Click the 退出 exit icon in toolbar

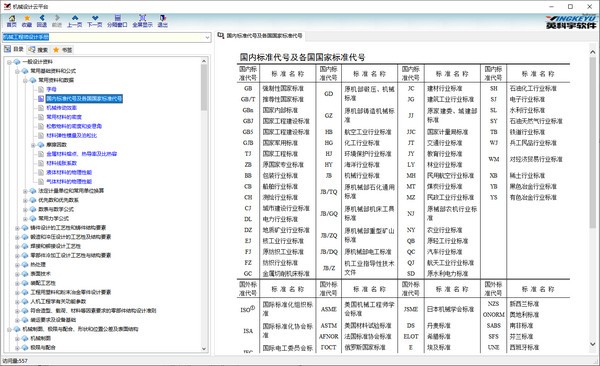click(x=163, y=21)
